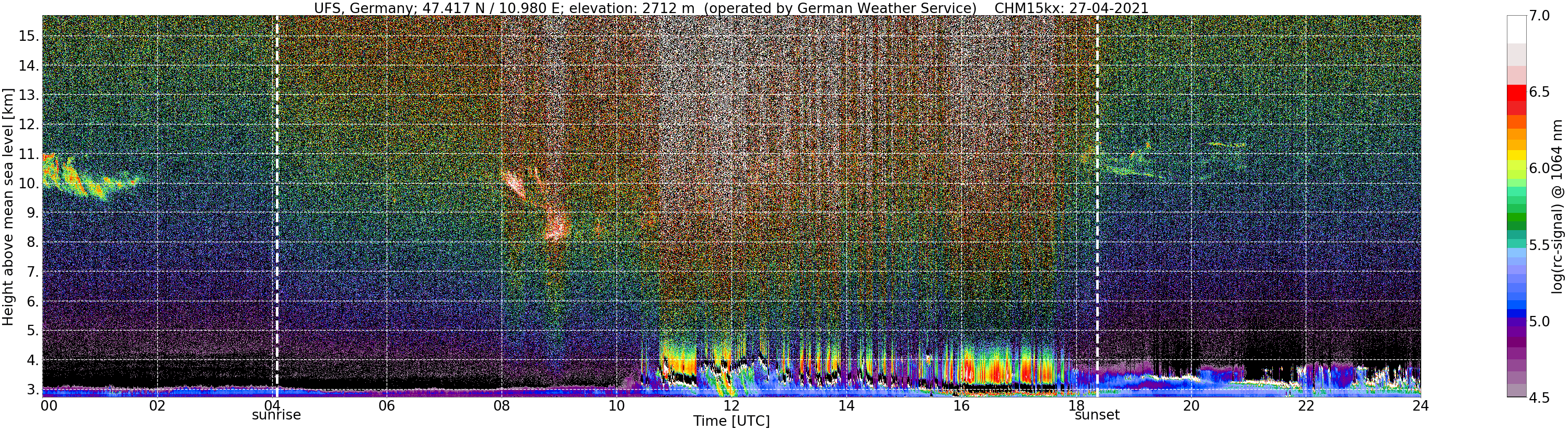Click the '14.' height tick label

29,65
